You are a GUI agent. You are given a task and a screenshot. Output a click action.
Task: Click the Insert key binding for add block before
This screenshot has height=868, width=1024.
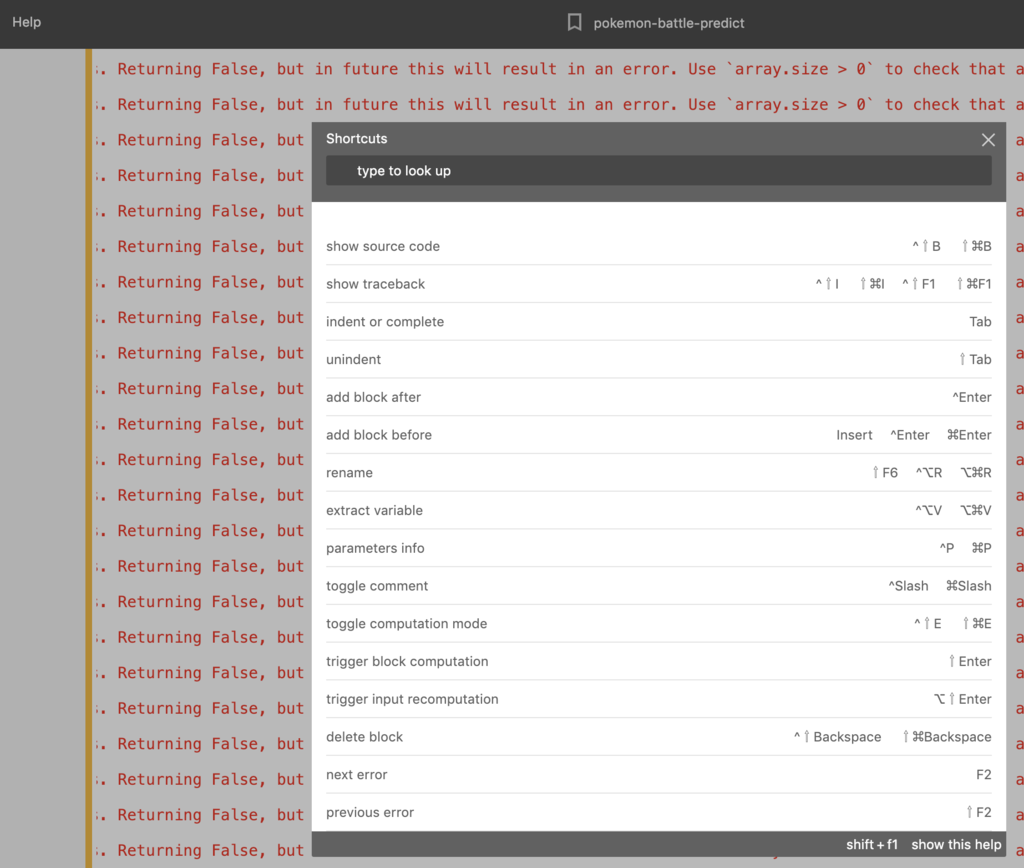click(854, 435)
